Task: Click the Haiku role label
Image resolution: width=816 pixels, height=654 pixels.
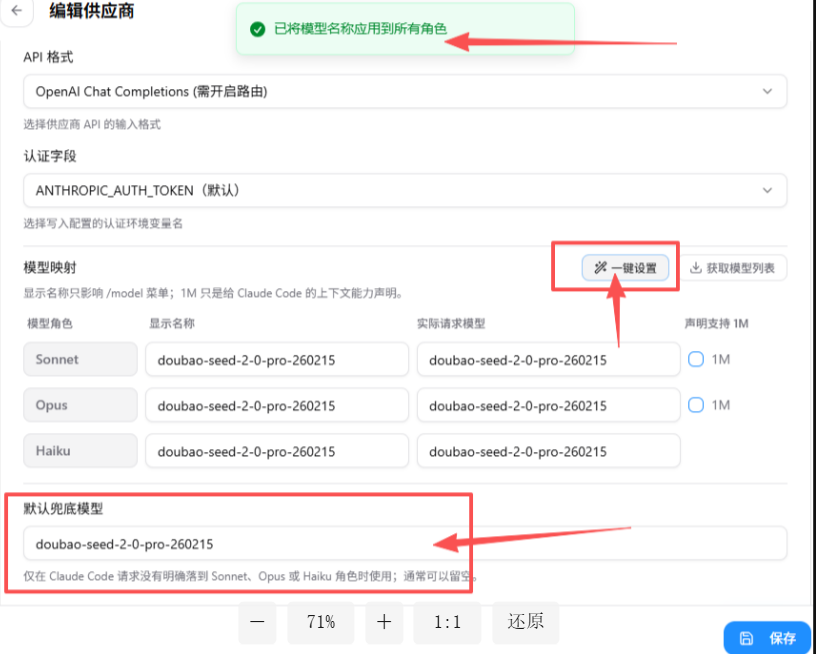Action: click(81, 451)
